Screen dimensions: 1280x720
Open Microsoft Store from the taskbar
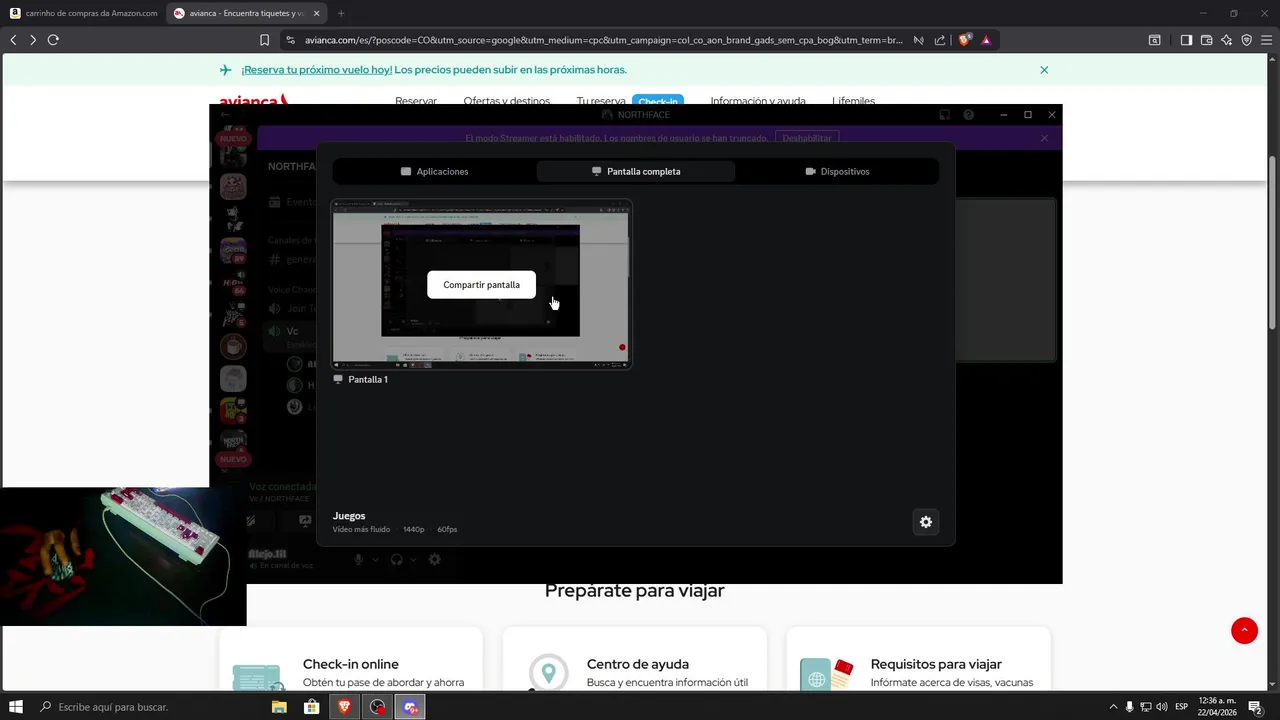tap(312, 707)
